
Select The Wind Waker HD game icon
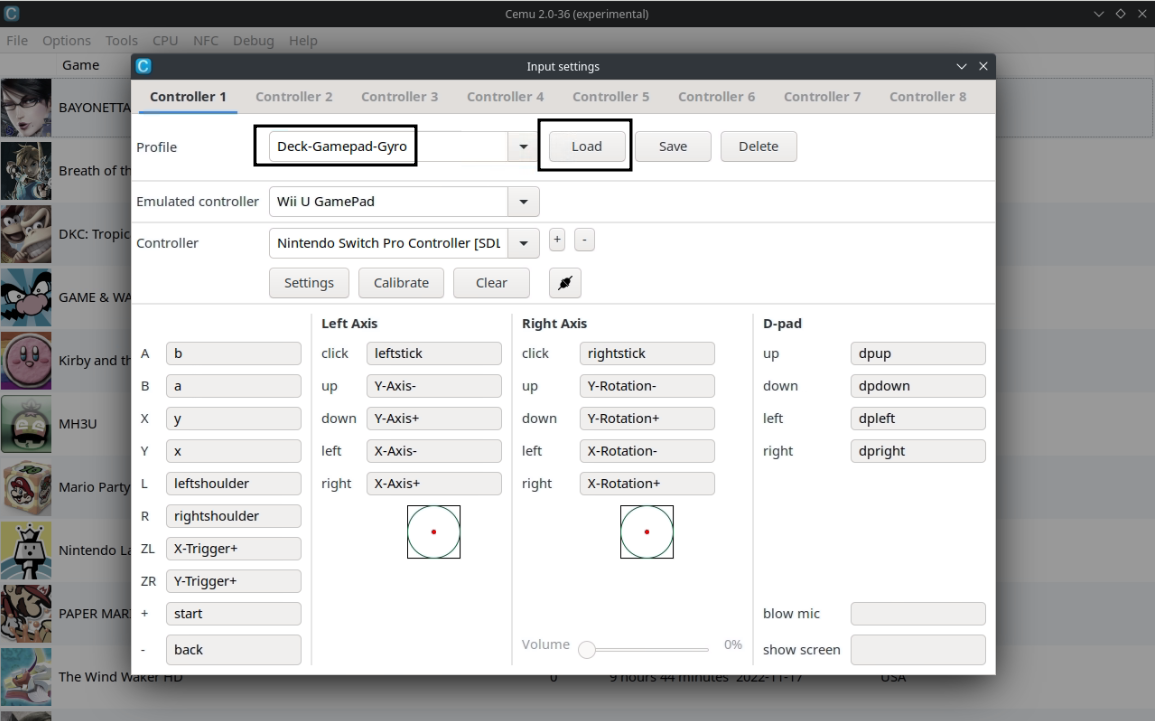pos(27,677)
